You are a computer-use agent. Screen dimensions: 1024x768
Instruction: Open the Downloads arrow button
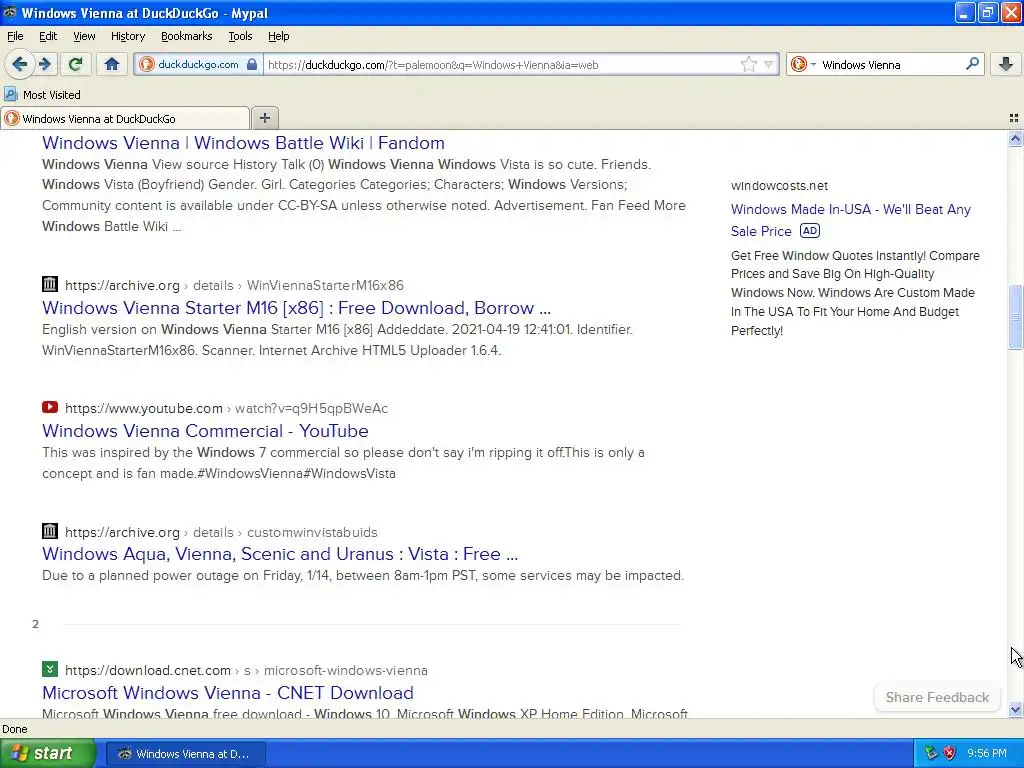tap(1006, 64)
